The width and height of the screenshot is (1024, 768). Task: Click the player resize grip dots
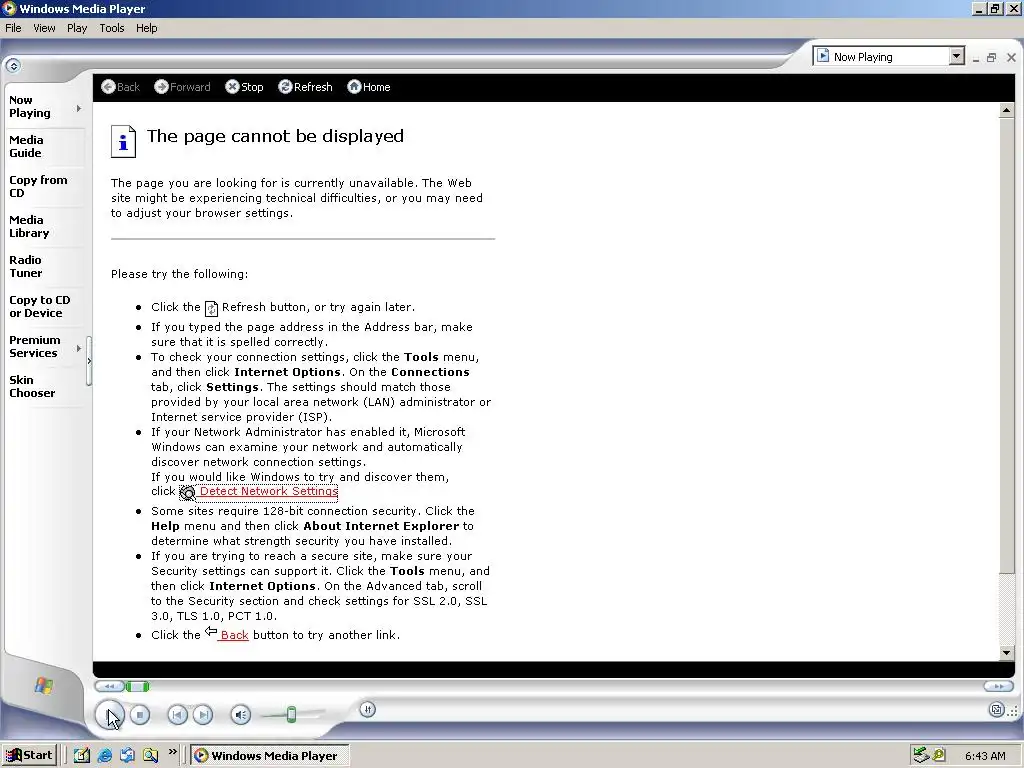pos(1013,711)
